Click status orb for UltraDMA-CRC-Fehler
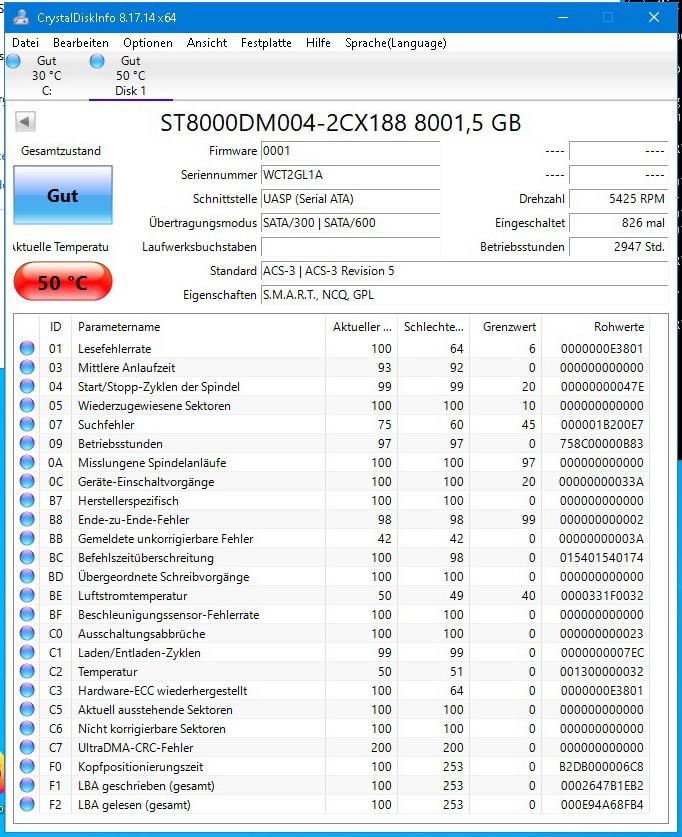The width and height of the screenshot is (682, 837). (27, 747)
